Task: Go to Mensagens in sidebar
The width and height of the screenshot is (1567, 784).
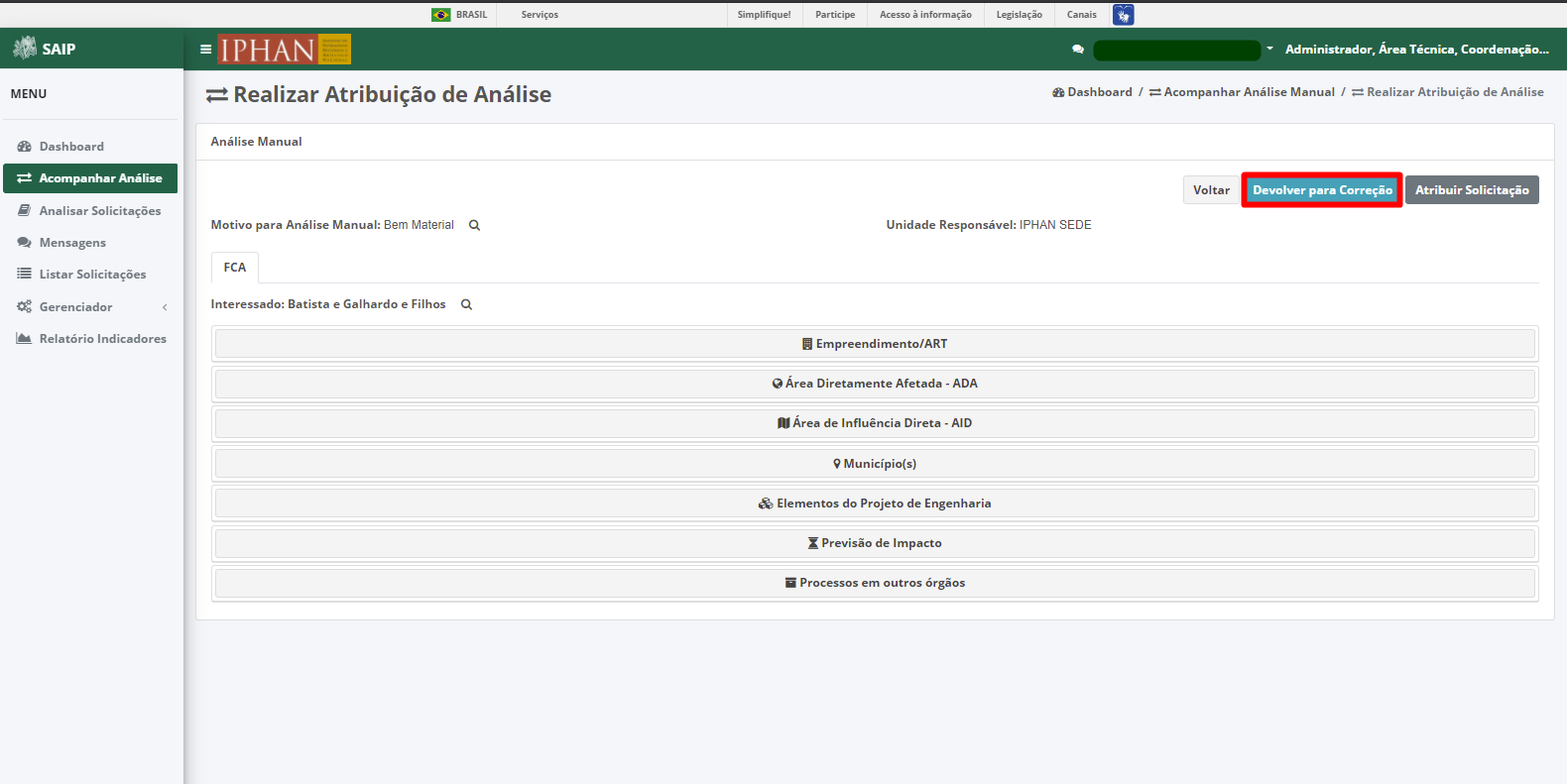Action: tap(91, 243)
